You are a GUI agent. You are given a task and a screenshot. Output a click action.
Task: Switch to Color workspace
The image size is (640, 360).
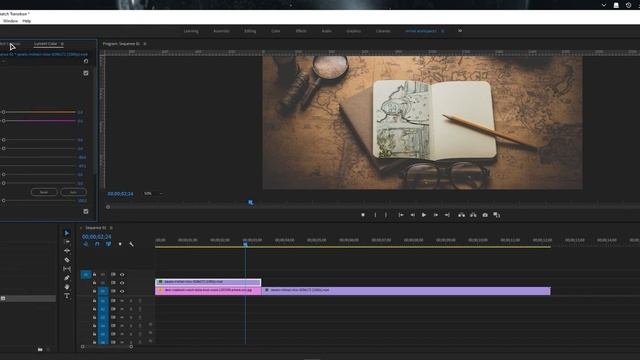[x=276, y=31]
